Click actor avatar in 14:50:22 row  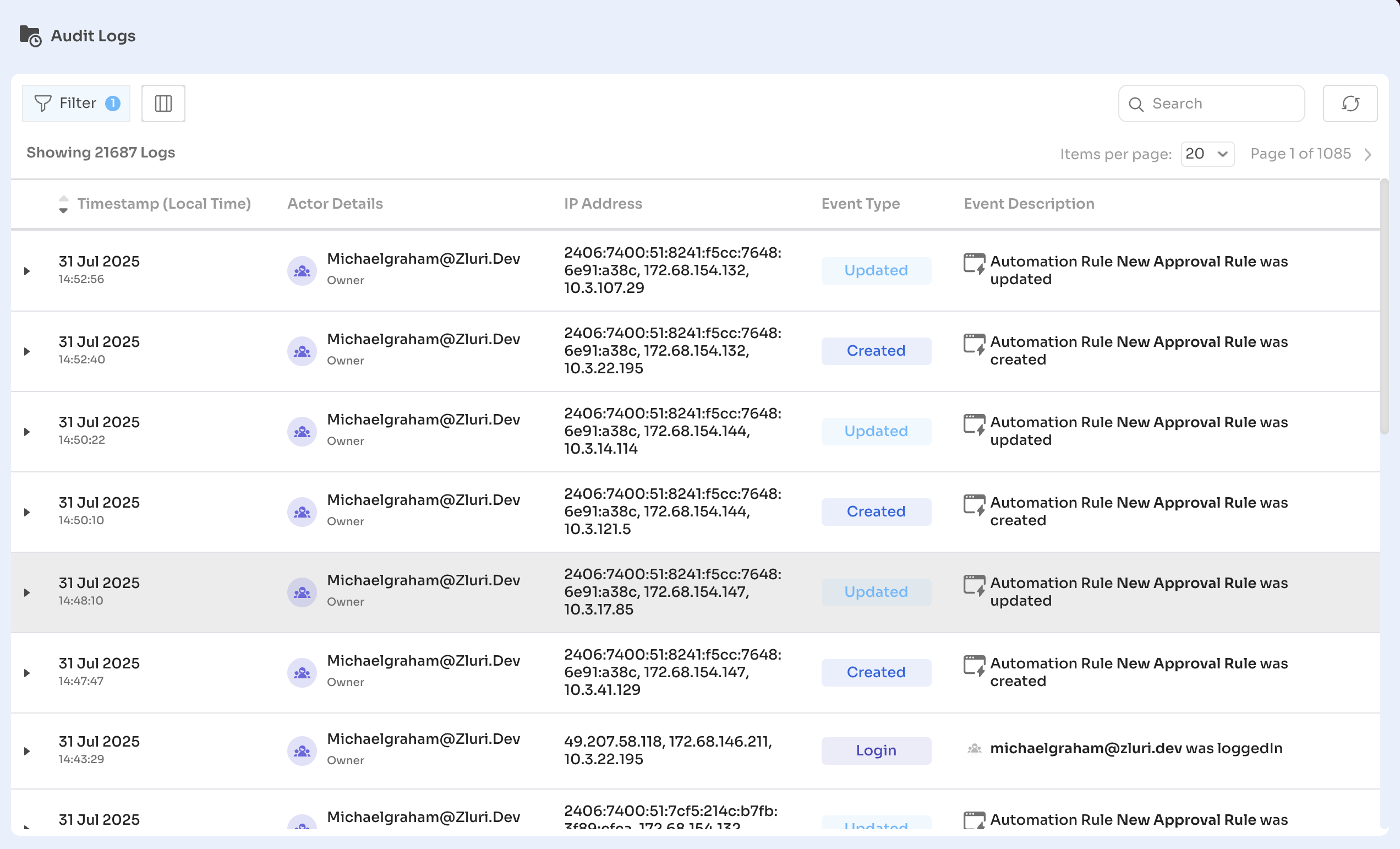coord(302,432)
